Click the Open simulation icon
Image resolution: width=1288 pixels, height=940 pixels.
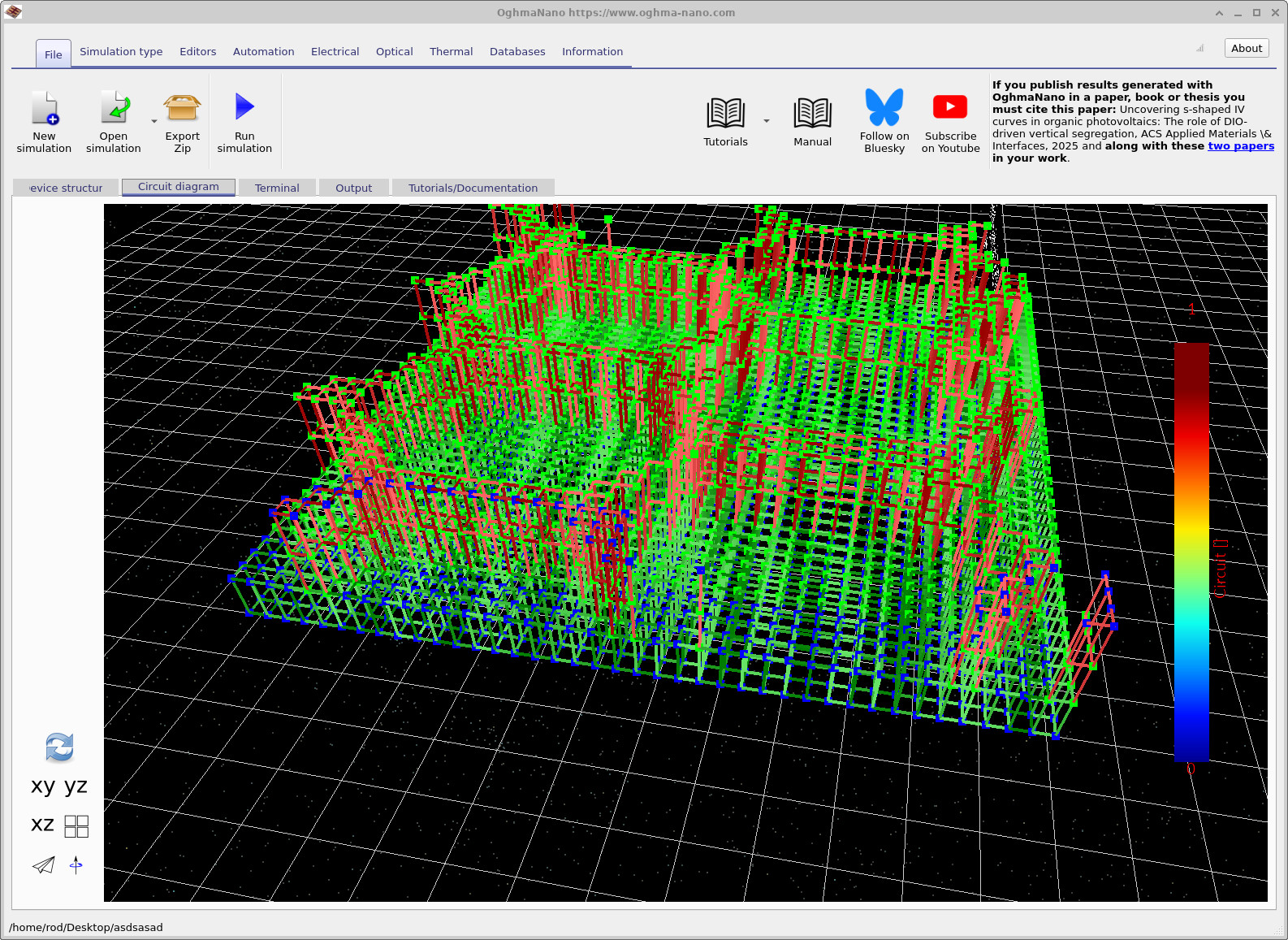pos(114,108)
